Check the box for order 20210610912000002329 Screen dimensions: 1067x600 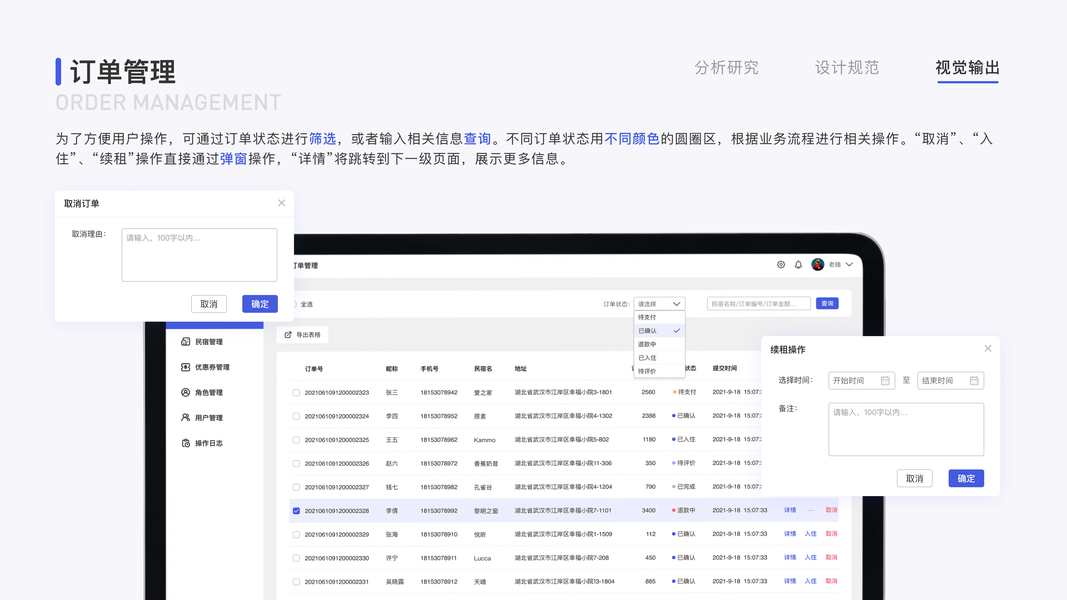coord(296,535)
